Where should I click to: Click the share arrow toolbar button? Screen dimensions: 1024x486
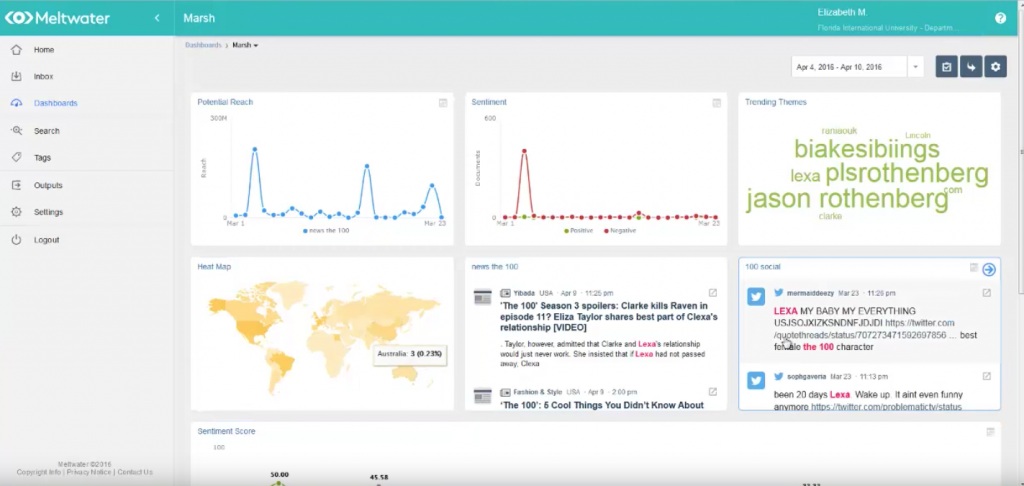click(x=971, y=67)
